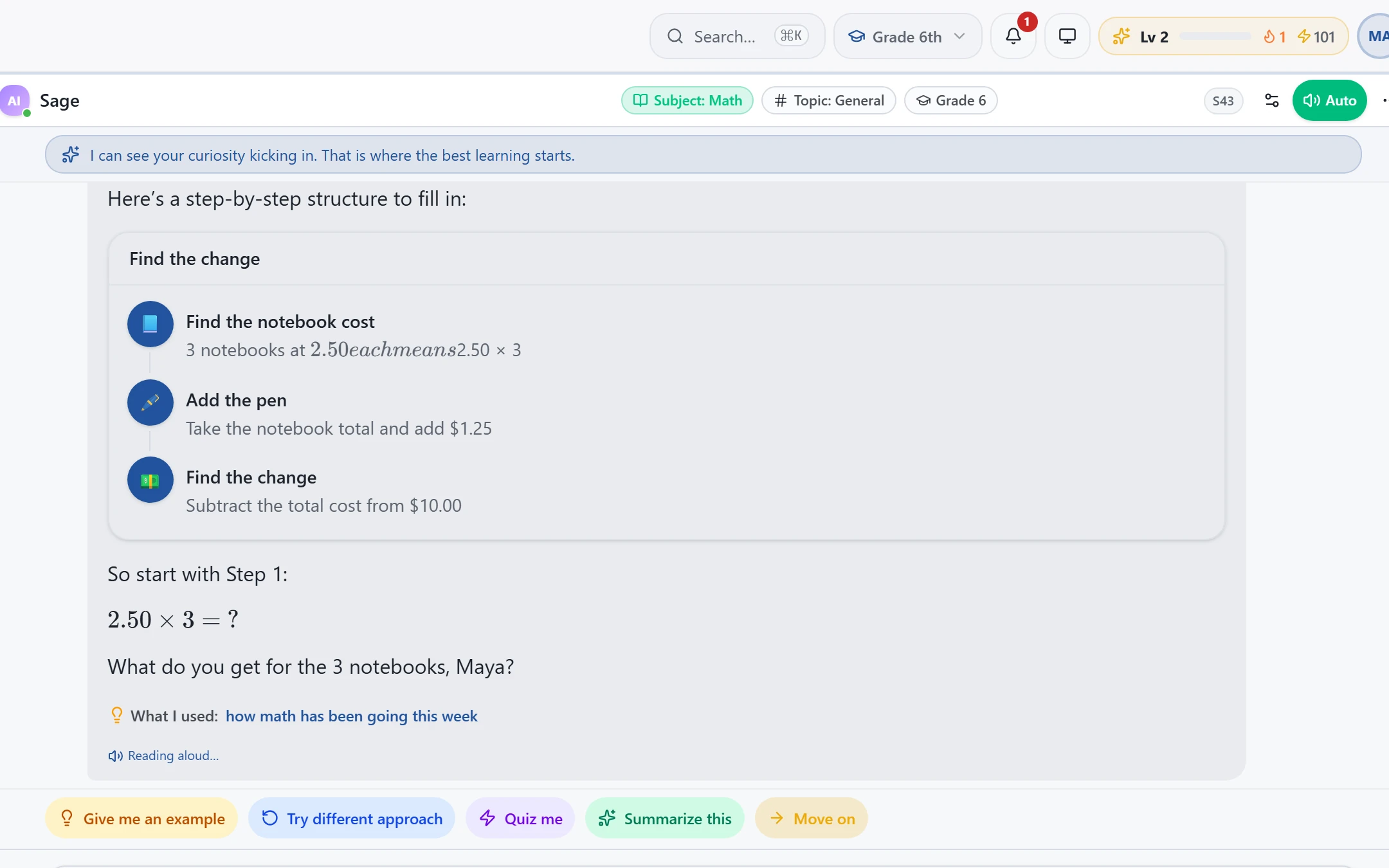
Task: Click the 'What I used' lightbulb icon
Action: 116,716
